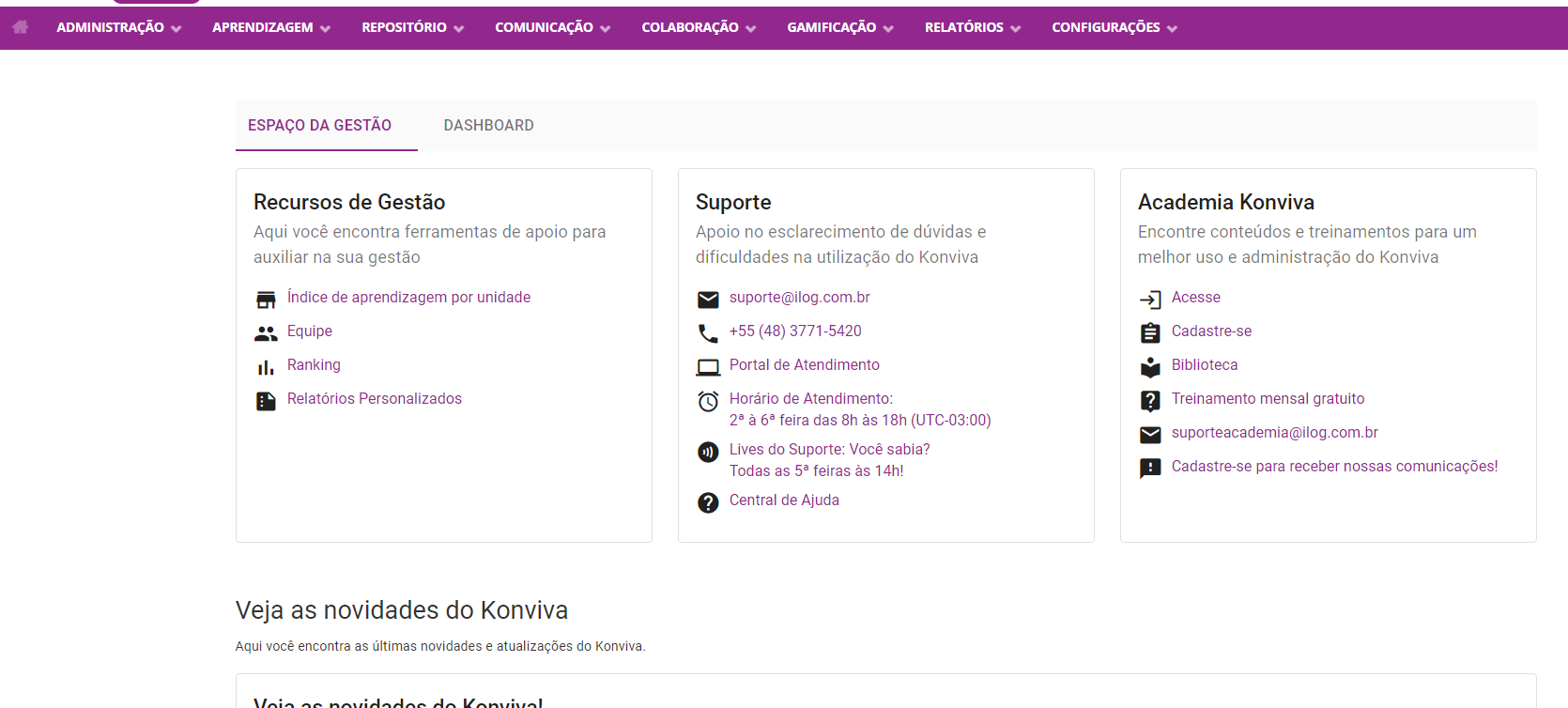Viewport: 1568px width, 708px height.
Task: Click the document icon beside Relatórios Personalizados
Action: 266,401
